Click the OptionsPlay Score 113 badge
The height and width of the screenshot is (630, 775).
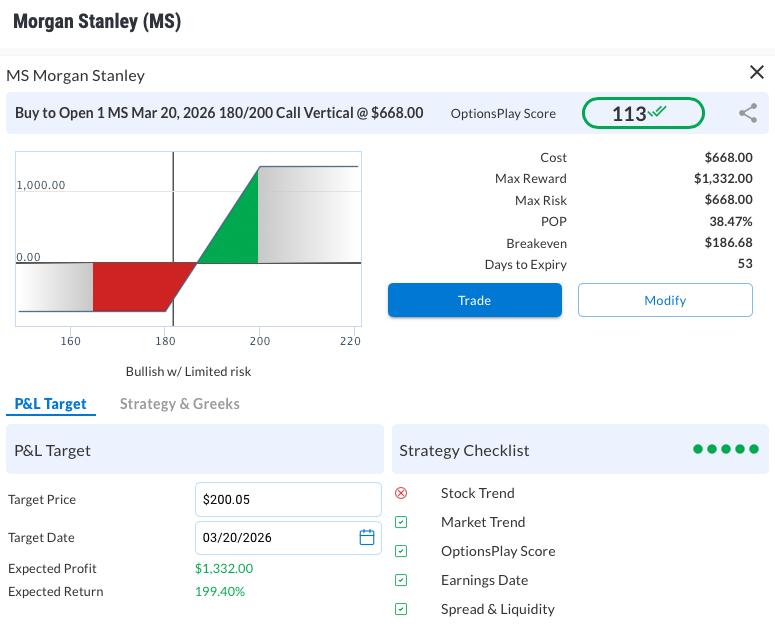coord(643,113)
